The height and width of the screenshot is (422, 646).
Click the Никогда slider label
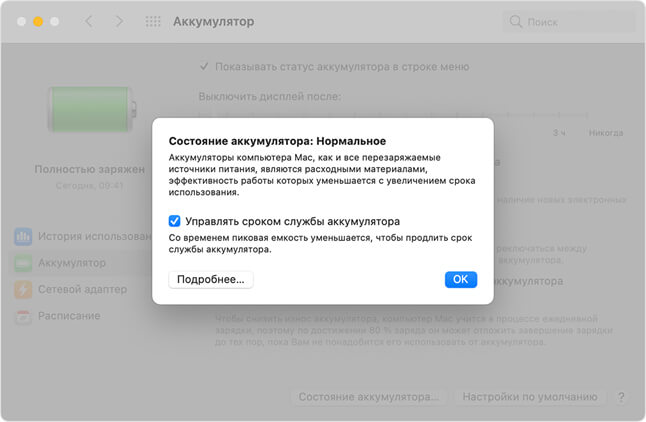coord(606,133)
